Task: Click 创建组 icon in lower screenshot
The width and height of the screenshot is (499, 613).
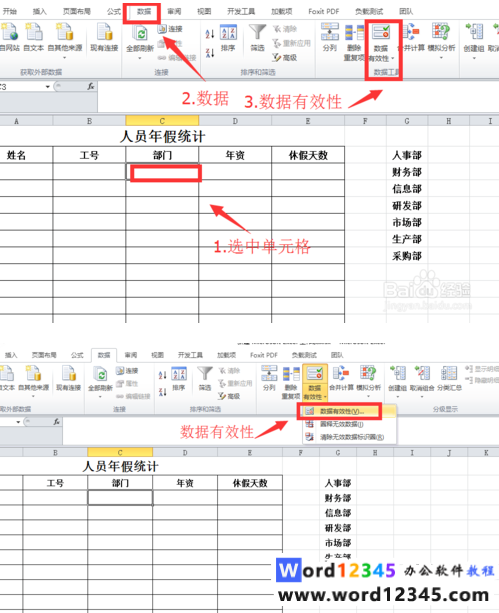Action: click(398, 373)
